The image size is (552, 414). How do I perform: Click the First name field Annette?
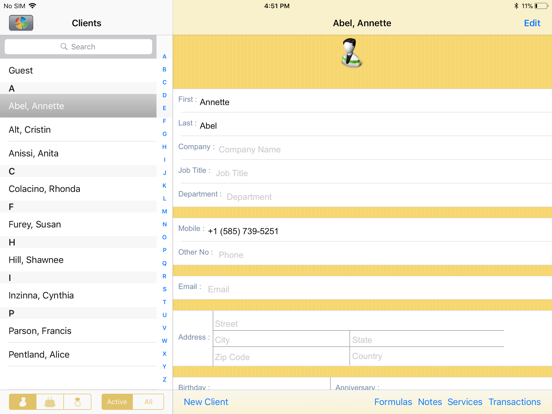click(x=363, y=102)
